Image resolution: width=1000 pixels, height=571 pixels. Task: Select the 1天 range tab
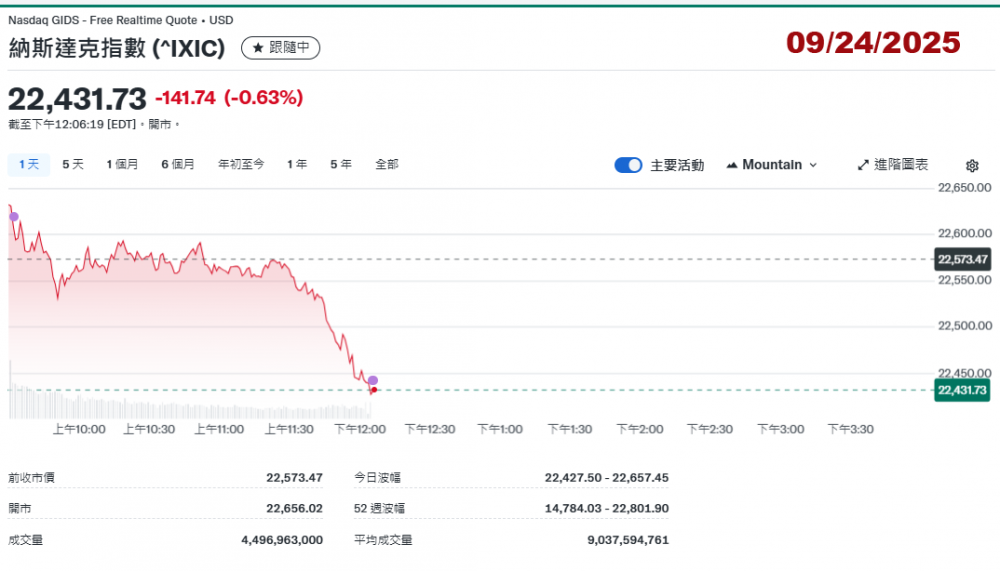click(x=28, y=164)
